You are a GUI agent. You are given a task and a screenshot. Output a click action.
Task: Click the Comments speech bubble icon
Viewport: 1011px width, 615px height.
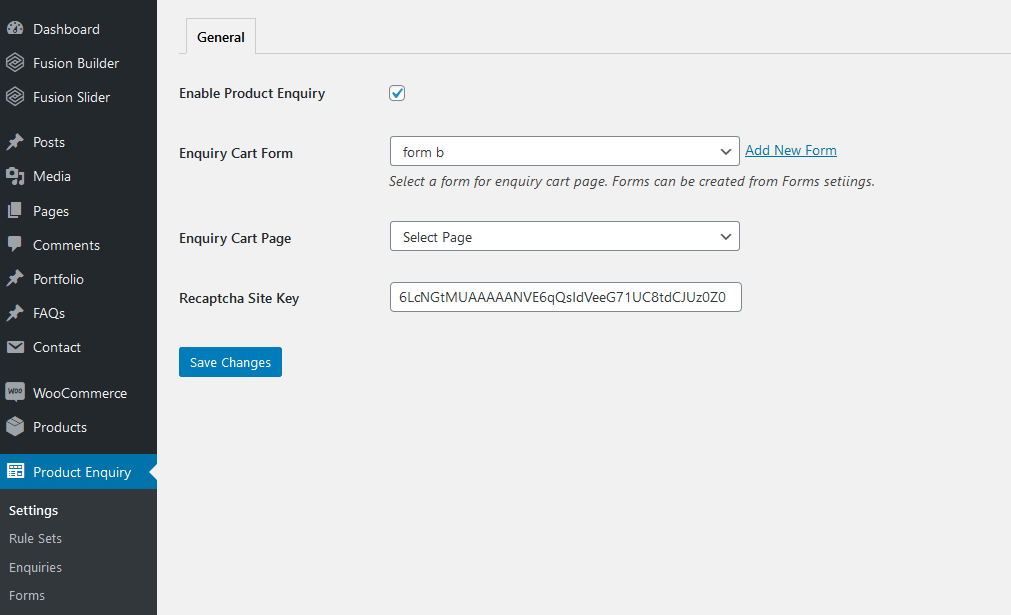[15, 244]
